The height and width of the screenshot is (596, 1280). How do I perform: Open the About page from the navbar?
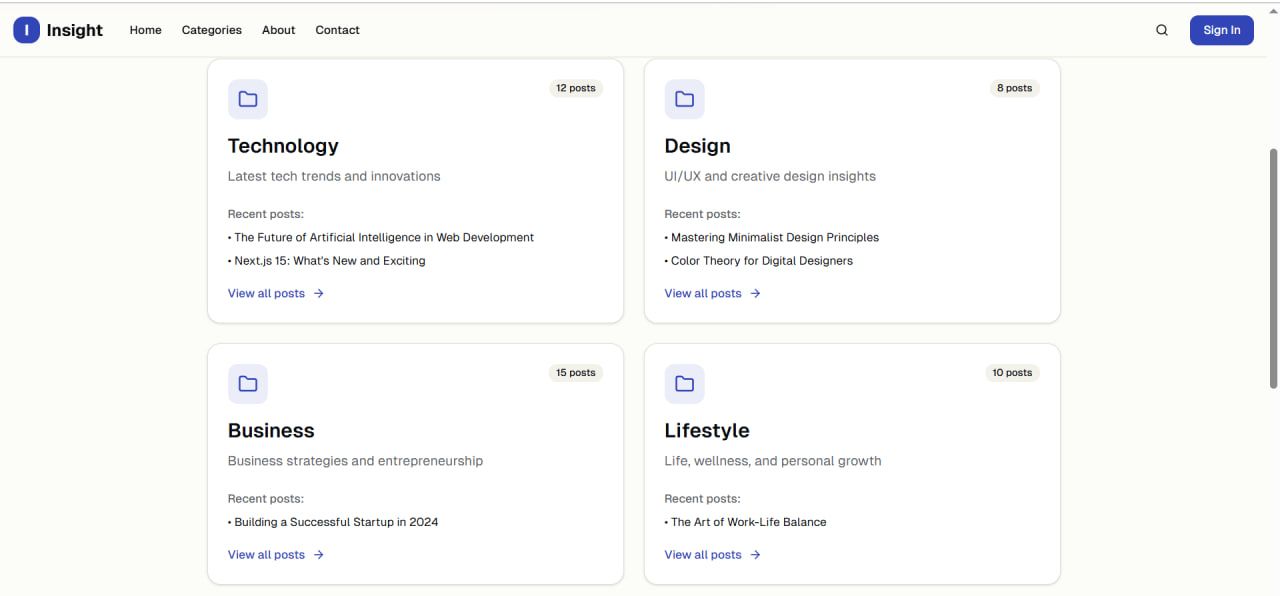tap(278, 30)
